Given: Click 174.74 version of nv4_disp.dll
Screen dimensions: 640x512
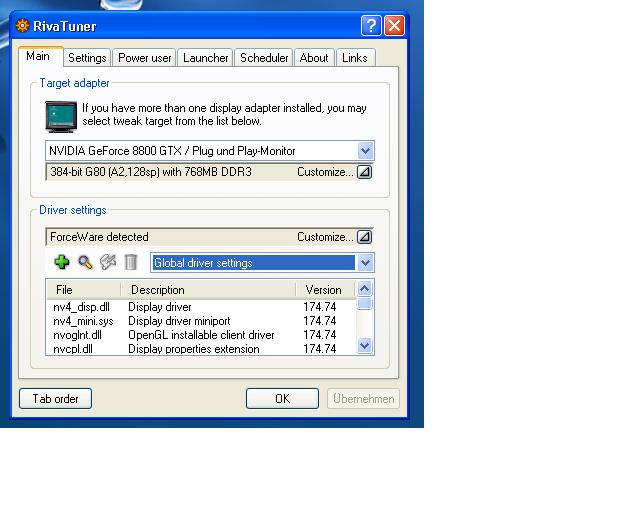Looking at the screenshot, I should coord(320,307).
